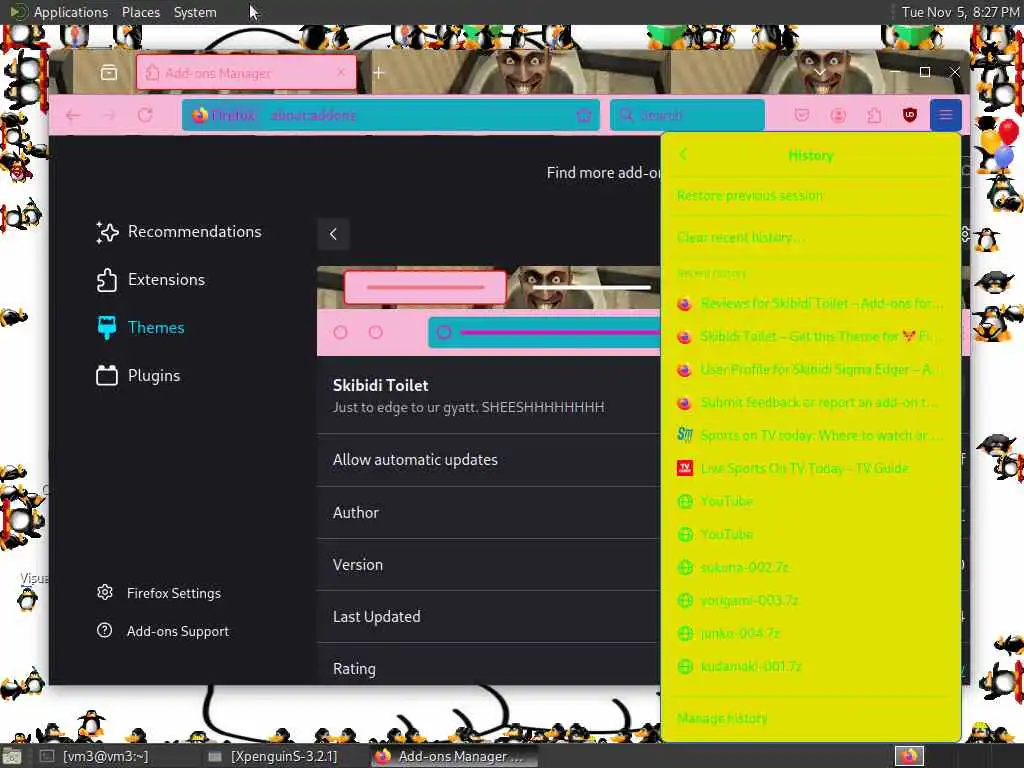This screenshot has height=768, width=1024.
Task: Click the Extensions puzzle icon in the sidebar
Action: click(x=106, y=280)
